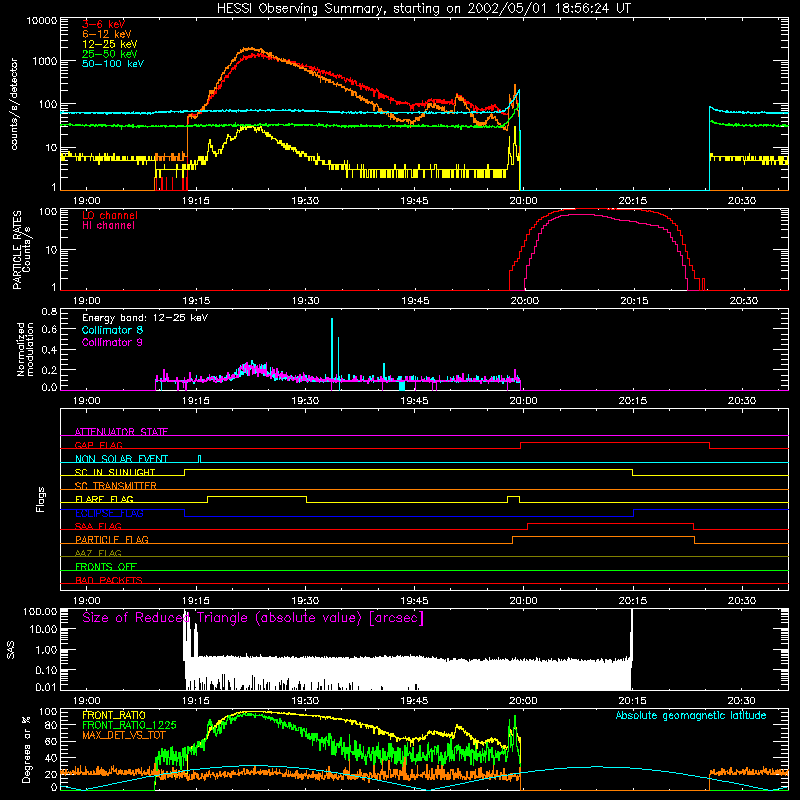Click the 20:15 tick under particle rates plot

click(x=634, y=301)
